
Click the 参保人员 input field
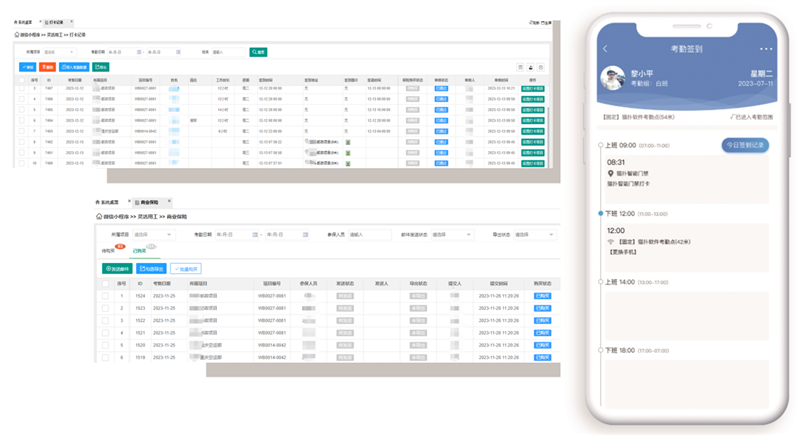click(x=364, y=235)
